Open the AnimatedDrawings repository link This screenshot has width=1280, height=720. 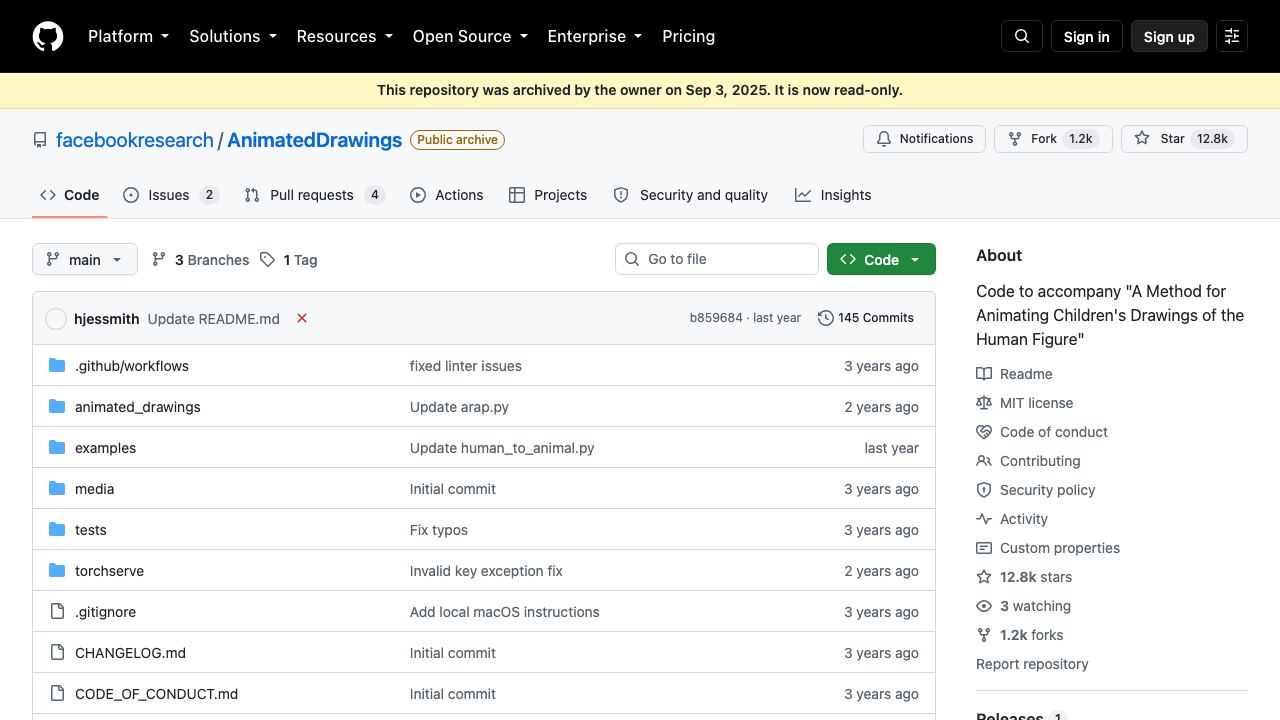click(x=315, y=140)
